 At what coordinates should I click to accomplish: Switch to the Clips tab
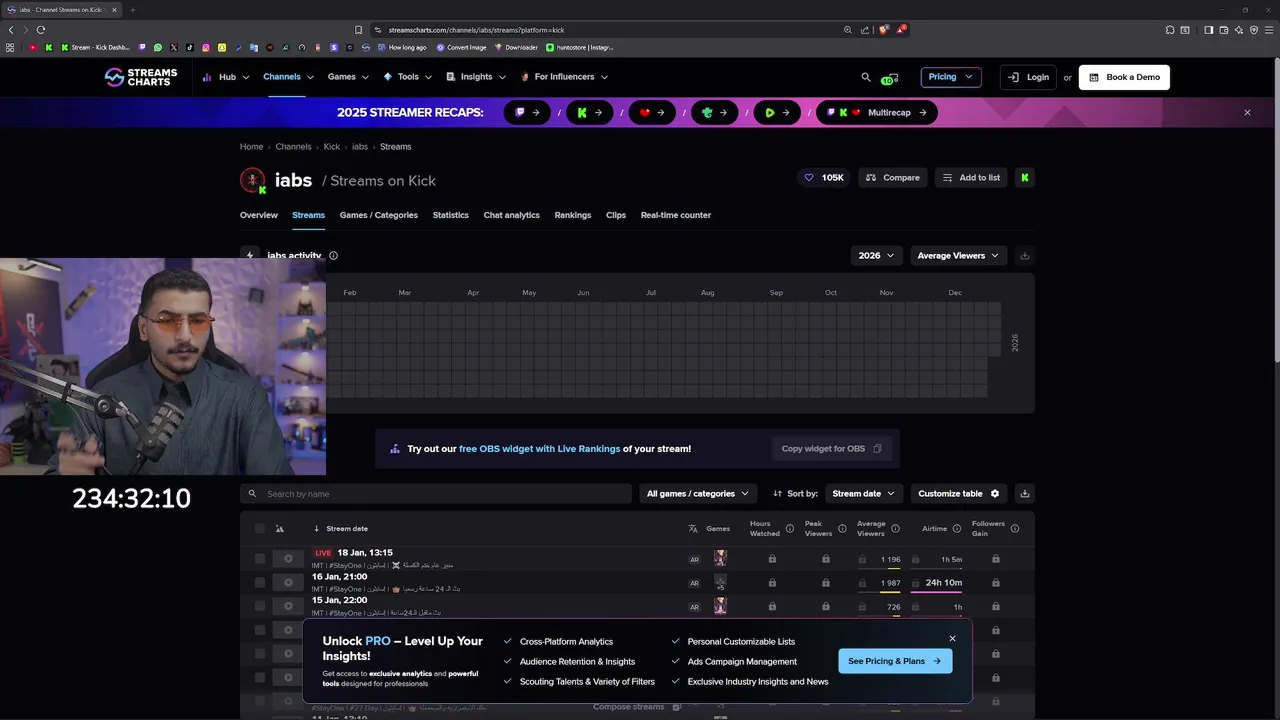pos(616,215)
